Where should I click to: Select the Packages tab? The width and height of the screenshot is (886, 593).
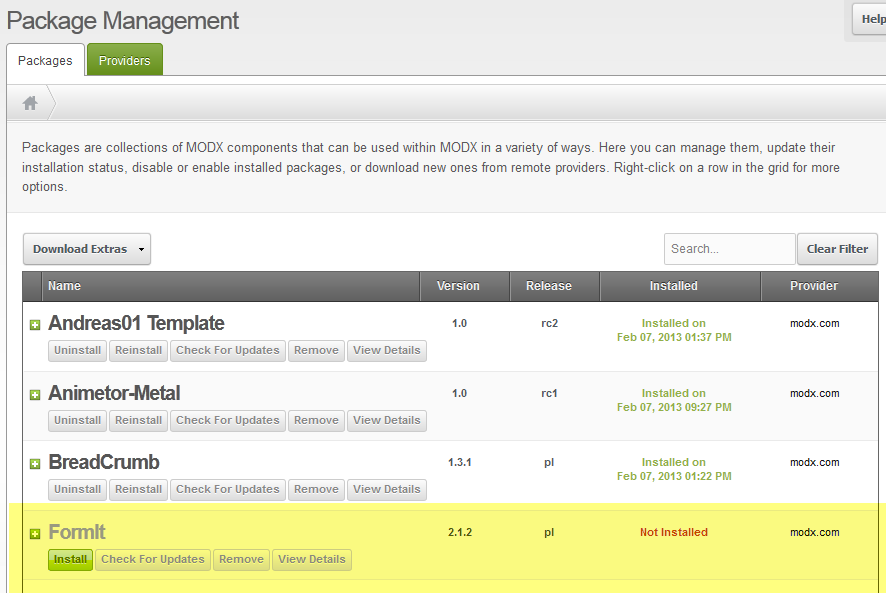[45, 60]
